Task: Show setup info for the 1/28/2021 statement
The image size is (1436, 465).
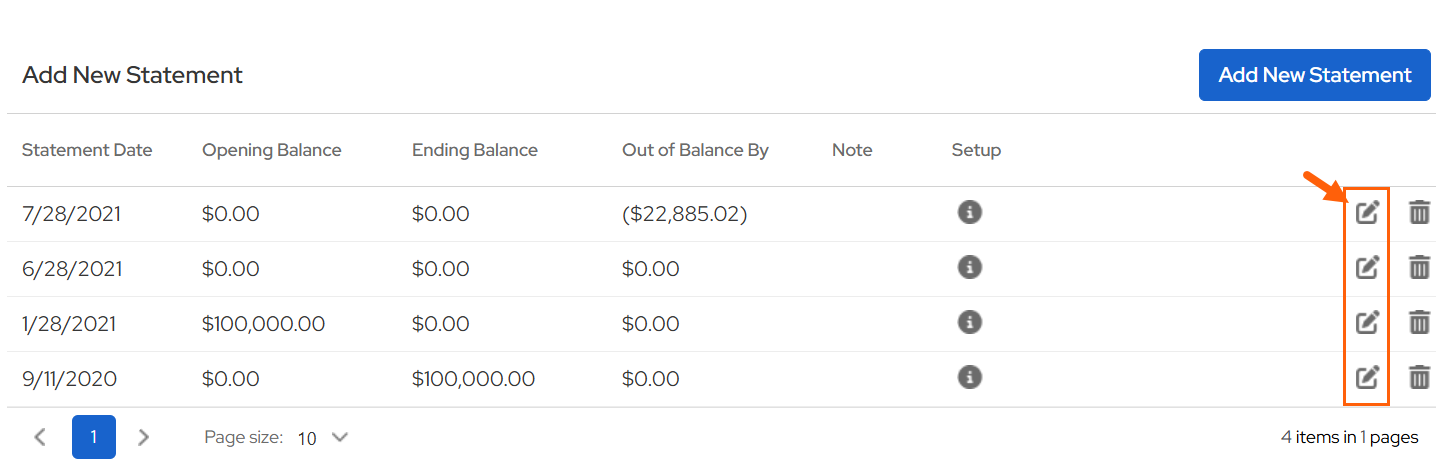Action: tap(969, 322)
